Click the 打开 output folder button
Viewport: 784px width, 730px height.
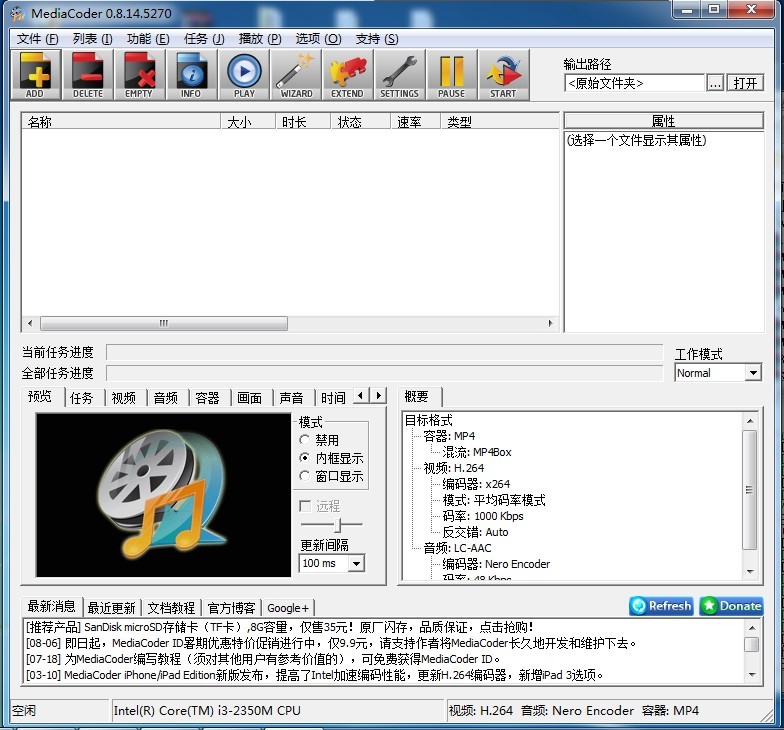coord(745,84)
